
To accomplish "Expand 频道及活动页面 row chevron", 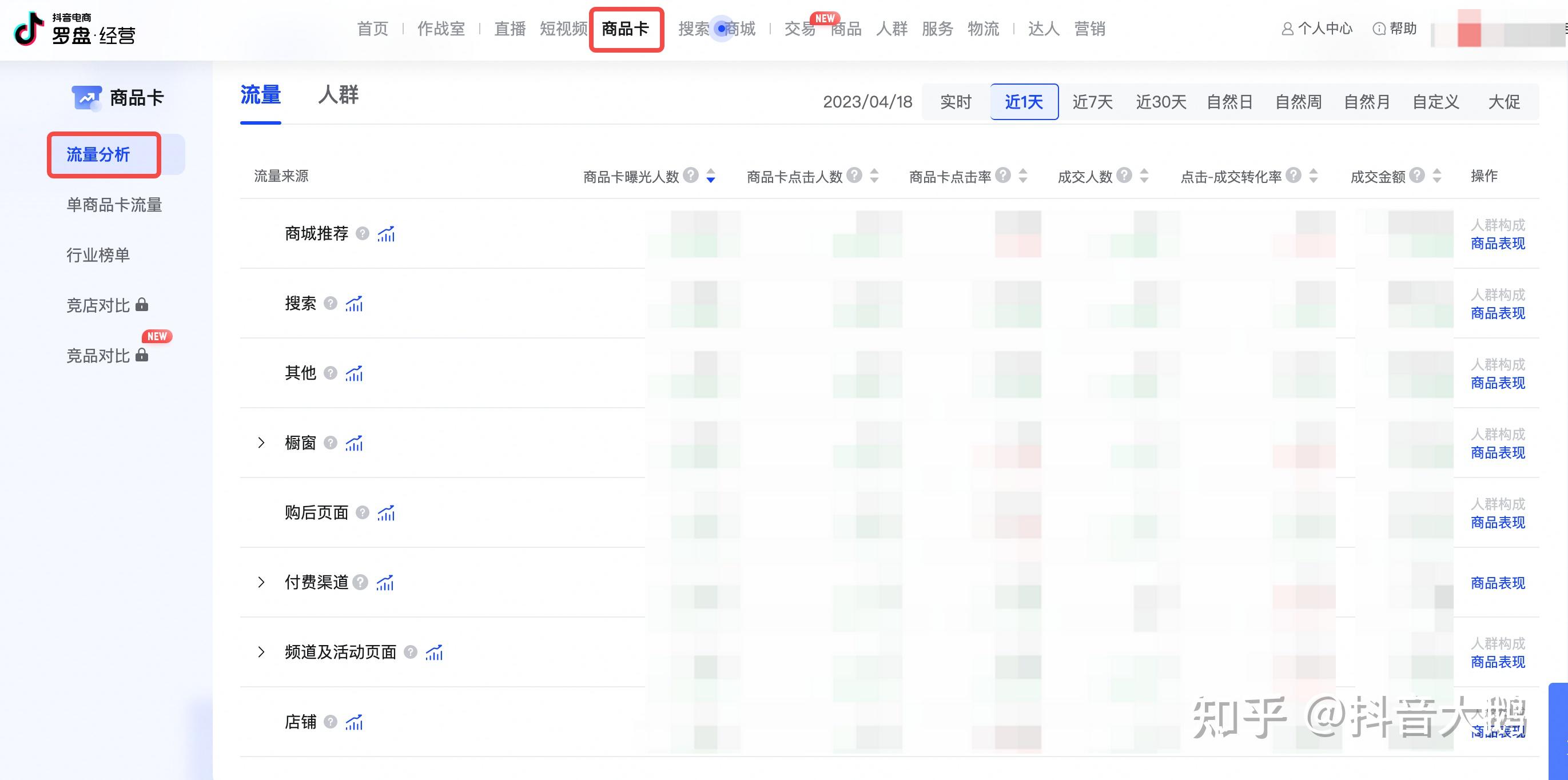I will (x=261, y=652).
